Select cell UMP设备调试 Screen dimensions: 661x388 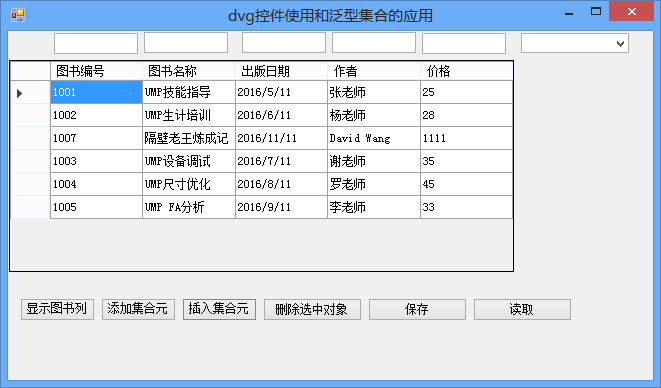[x=189, y=161]
